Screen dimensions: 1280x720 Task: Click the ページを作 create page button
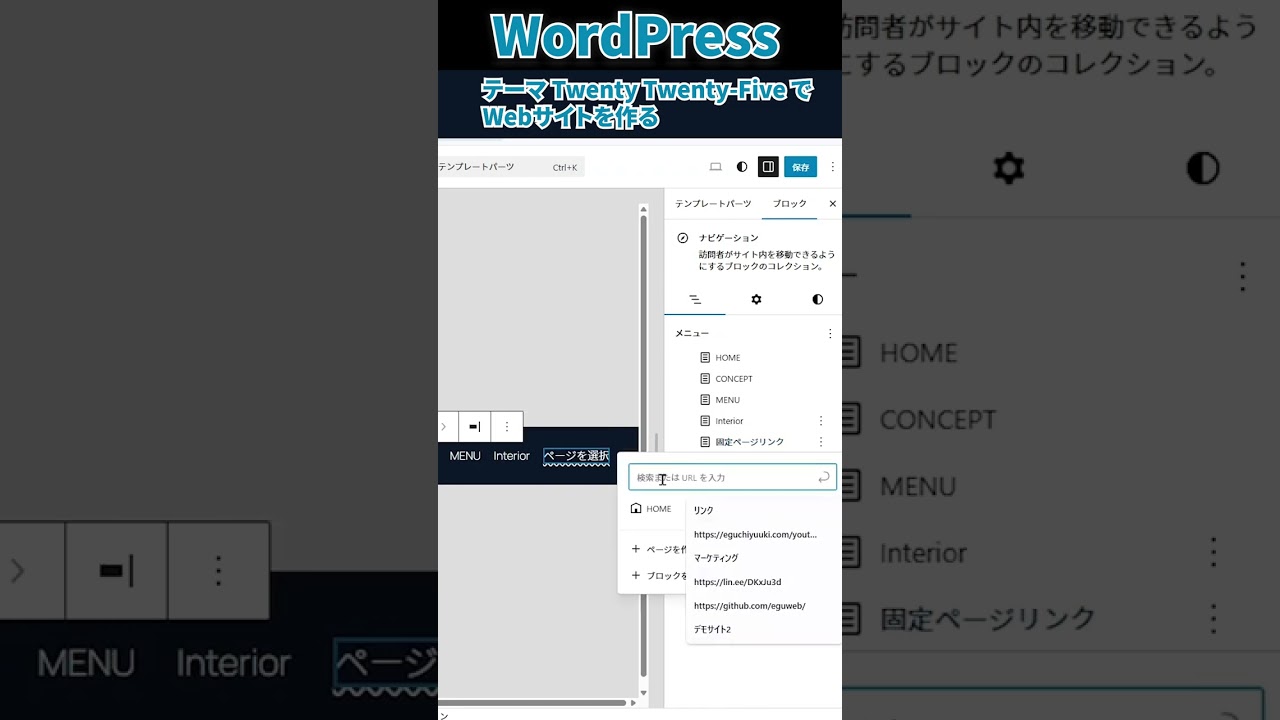pyautogui.click(x=658, y=549)
